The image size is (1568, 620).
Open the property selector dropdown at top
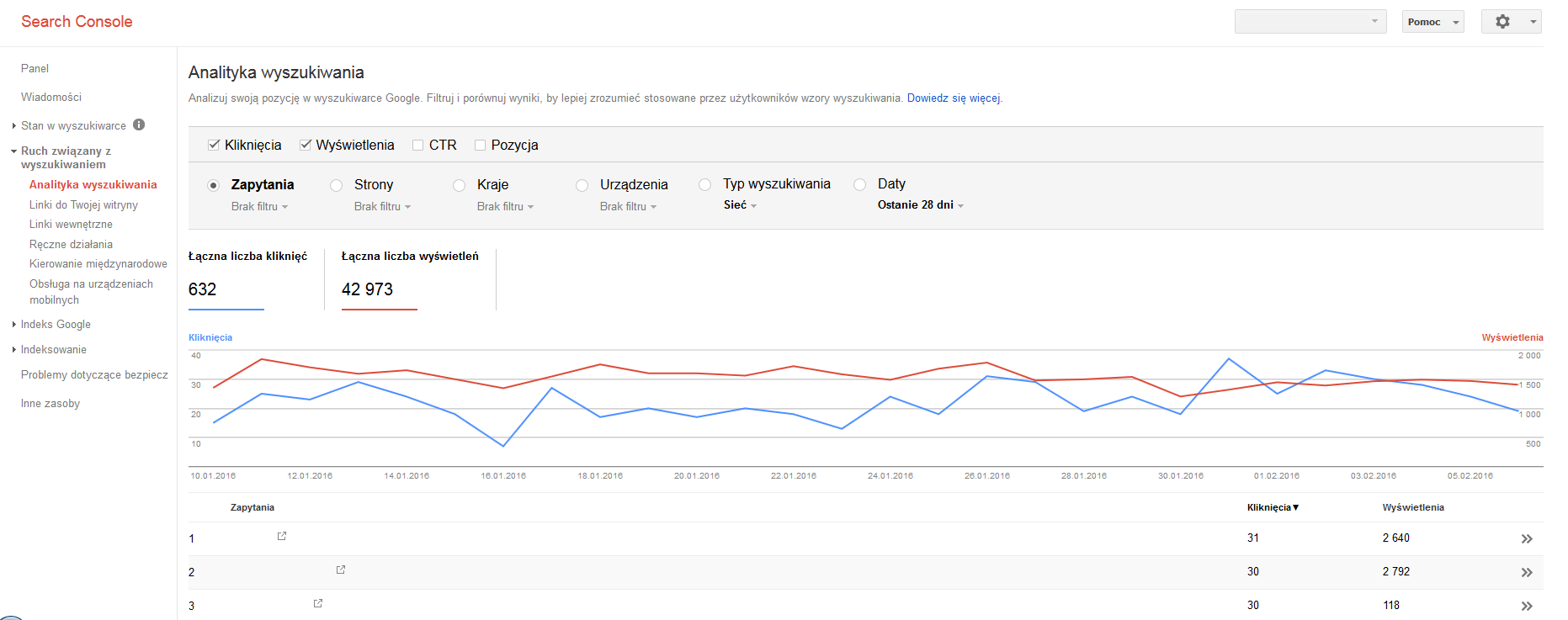tap(1310, 22)
